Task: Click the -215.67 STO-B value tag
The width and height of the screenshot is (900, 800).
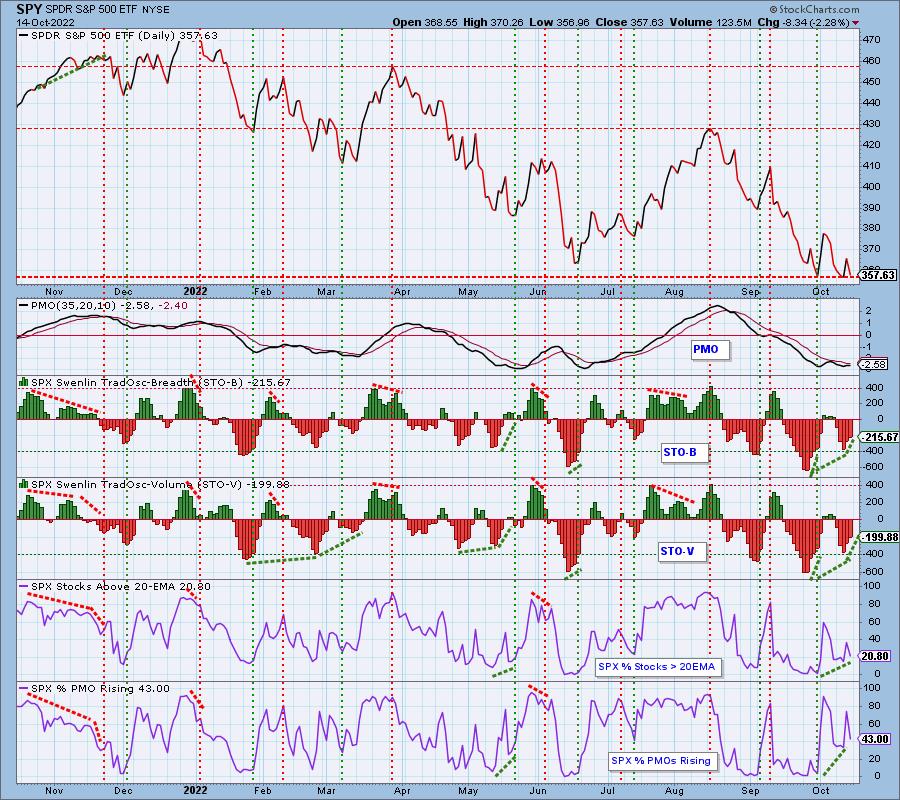Action: 878,437
